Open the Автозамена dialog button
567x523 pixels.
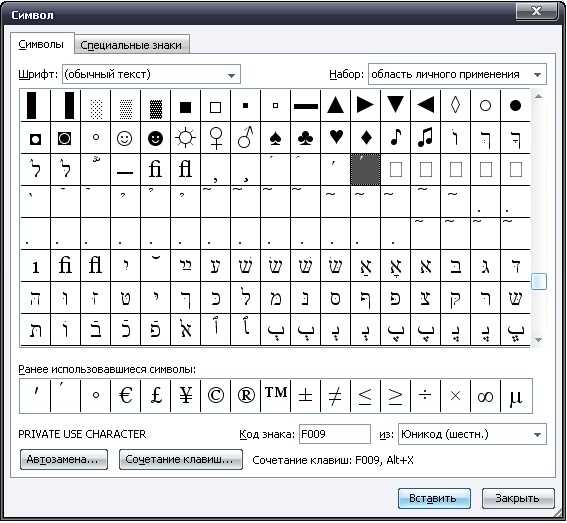64,459
